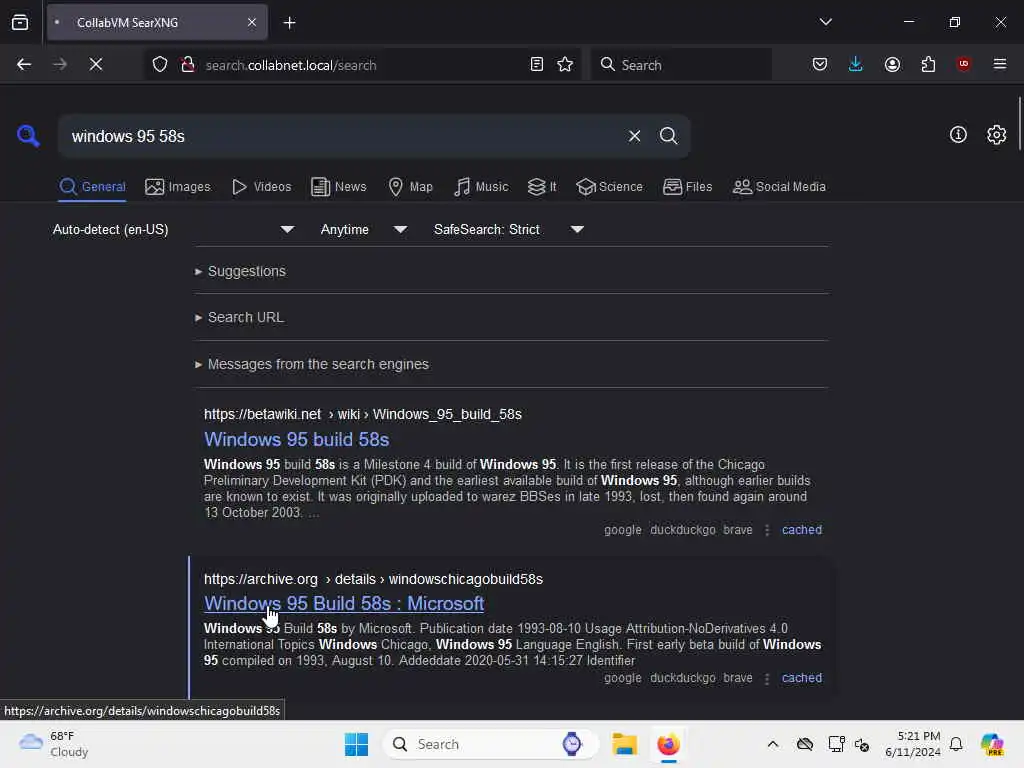Click the Firefox address bar
Image resolution: width=1024 pixels, height=768 pixels.
[362, 65]
